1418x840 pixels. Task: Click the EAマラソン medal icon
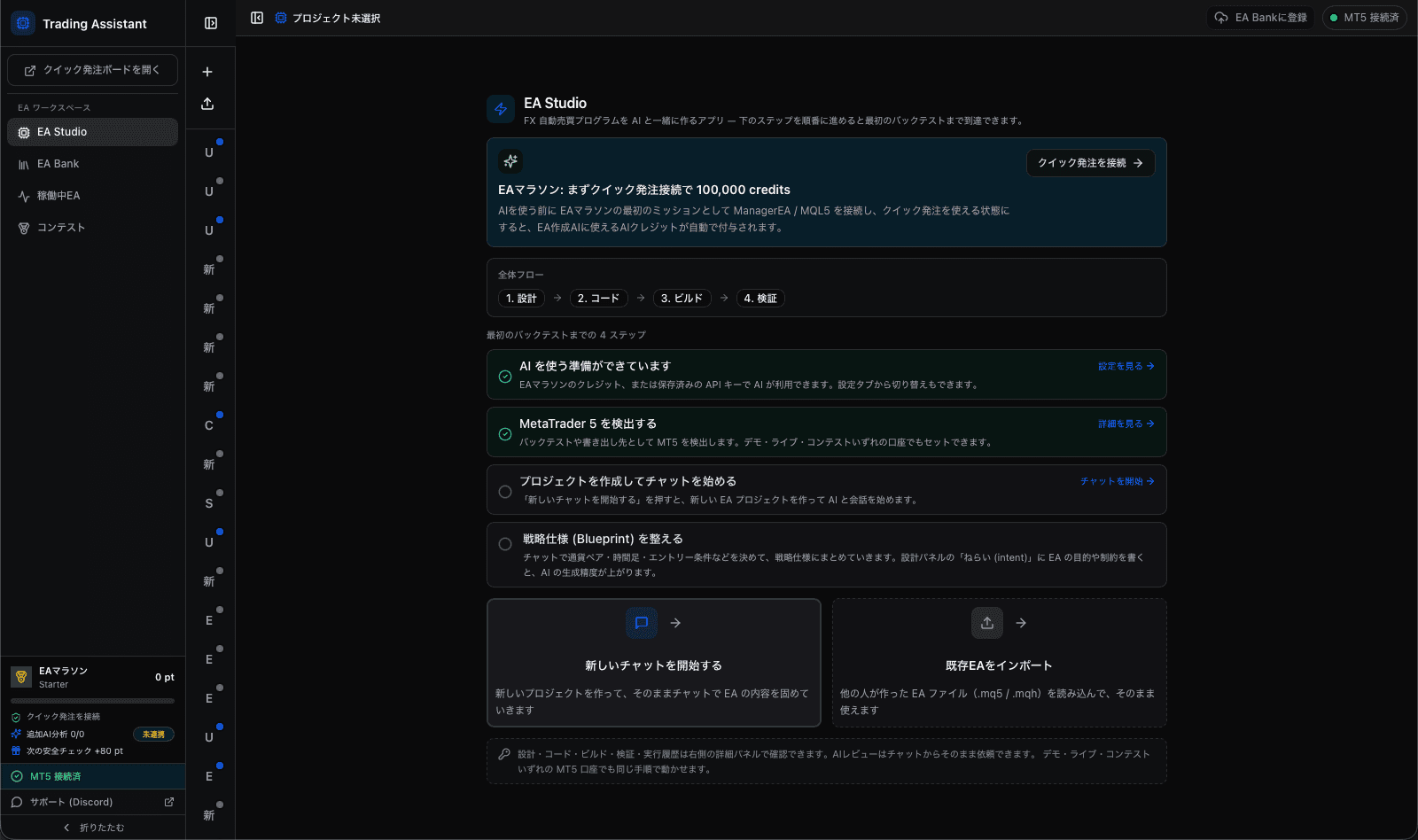tap(21, 677)
